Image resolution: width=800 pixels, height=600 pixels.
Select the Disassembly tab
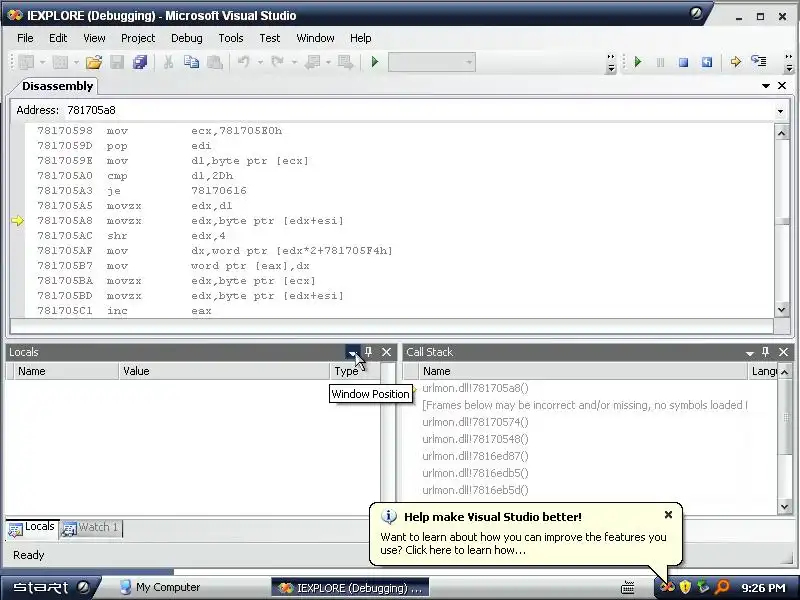(57, 86)
